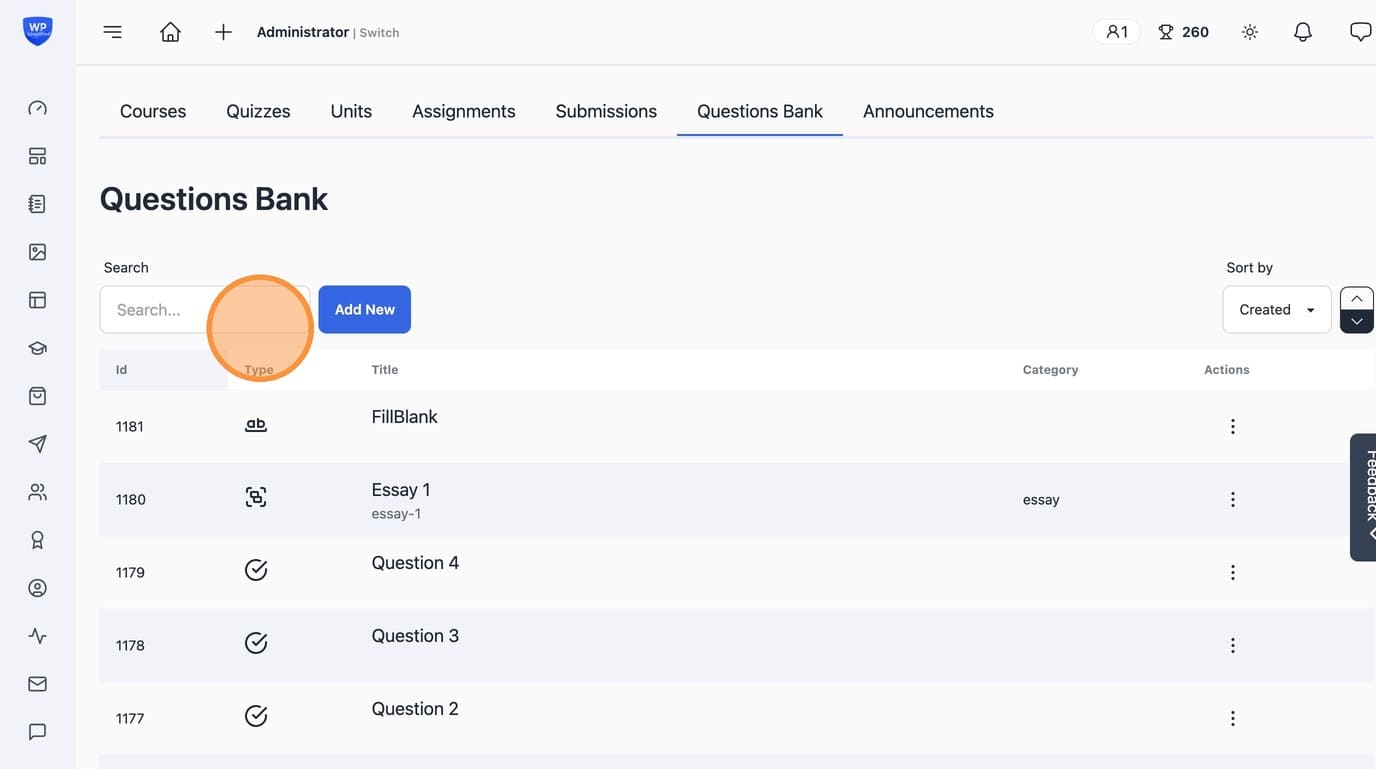Open the checklist document sidebar icon
The width and height of the screenshot is (1376, 769).
tap(37, 204)
